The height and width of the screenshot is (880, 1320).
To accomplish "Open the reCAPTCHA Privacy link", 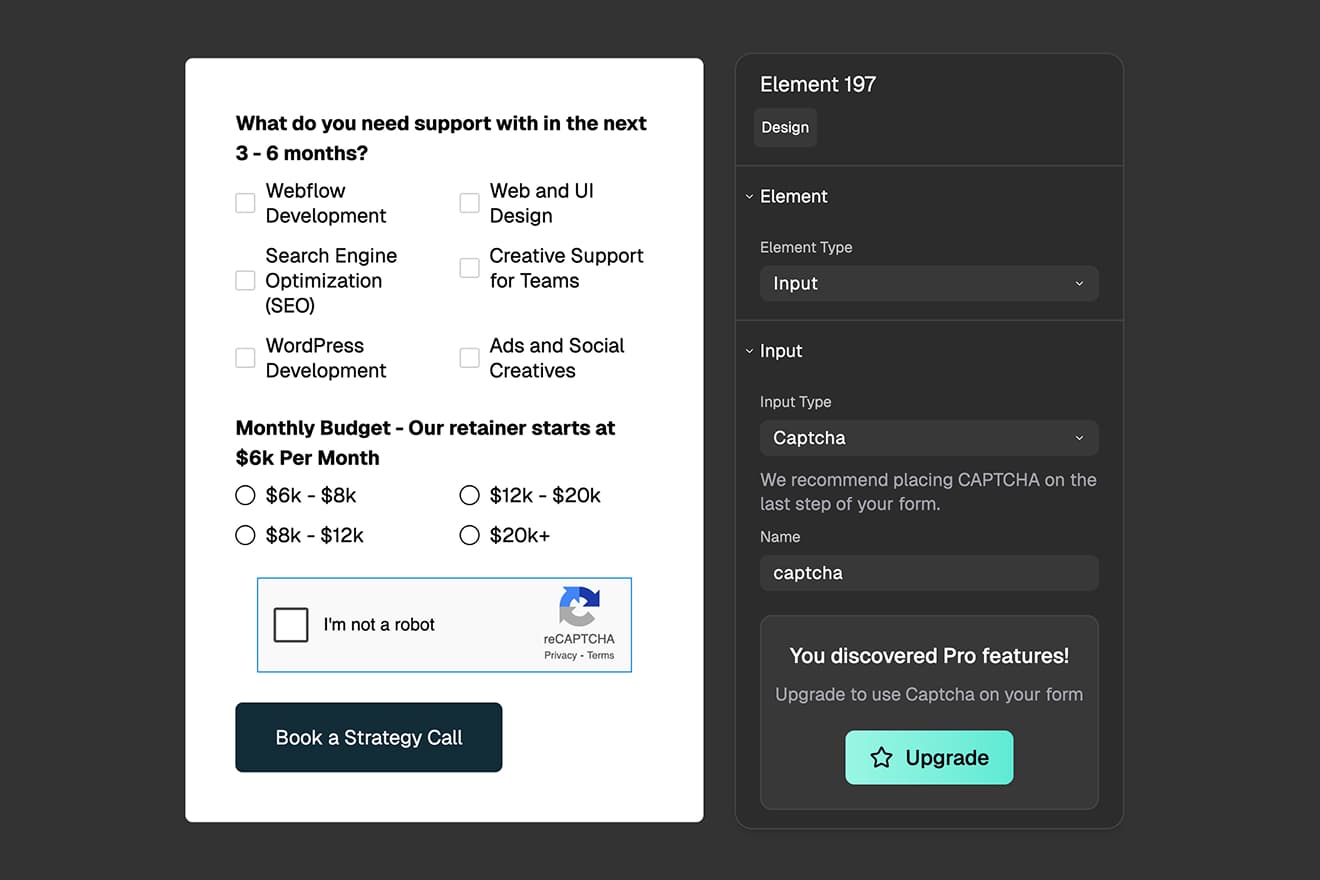I will (561, 655).
